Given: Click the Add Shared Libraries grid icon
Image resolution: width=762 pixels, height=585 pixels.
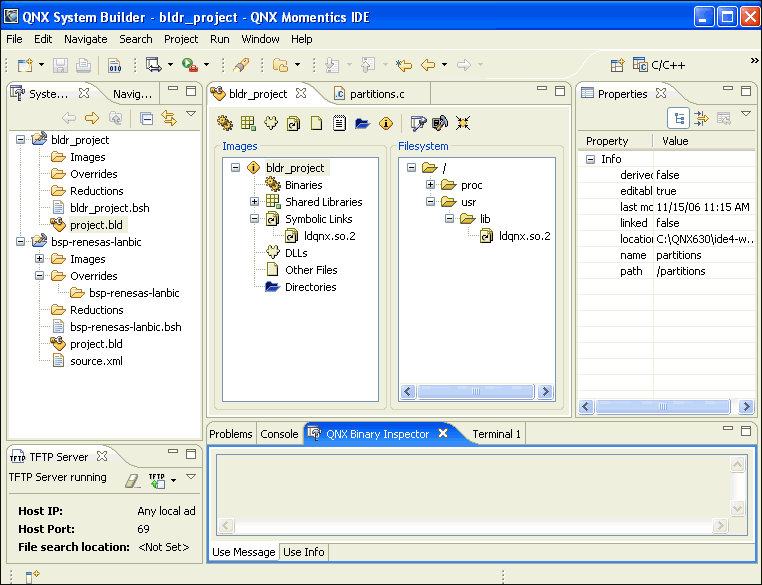Looking at the screenshot, I should point(248,123).
